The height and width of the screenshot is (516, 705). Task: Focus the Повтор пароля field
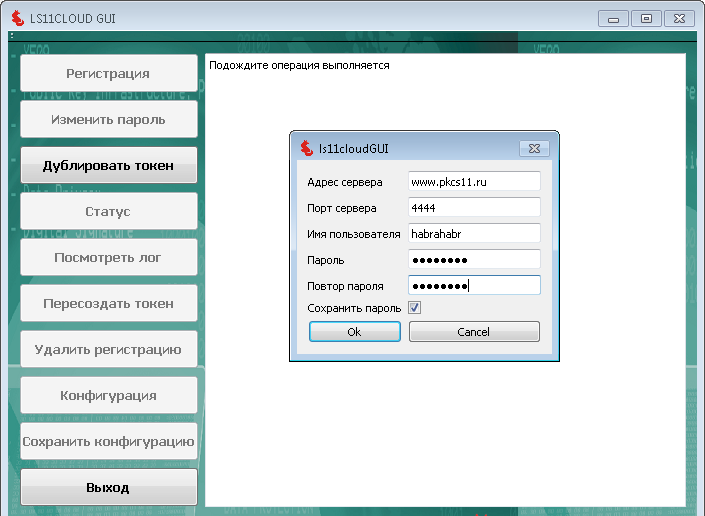point(474,285)
